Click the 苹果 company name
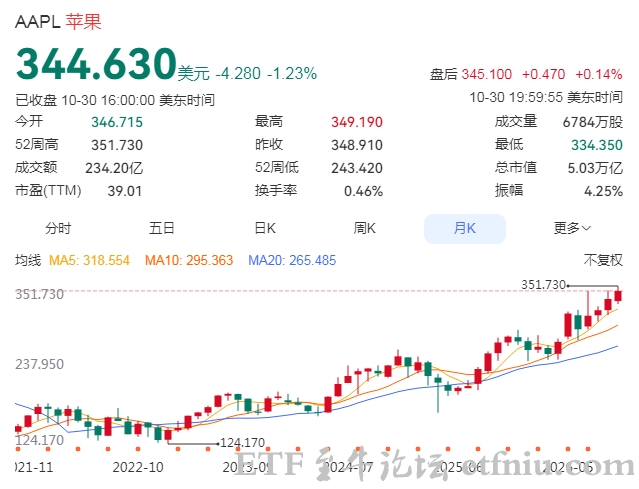 [84, 22]
